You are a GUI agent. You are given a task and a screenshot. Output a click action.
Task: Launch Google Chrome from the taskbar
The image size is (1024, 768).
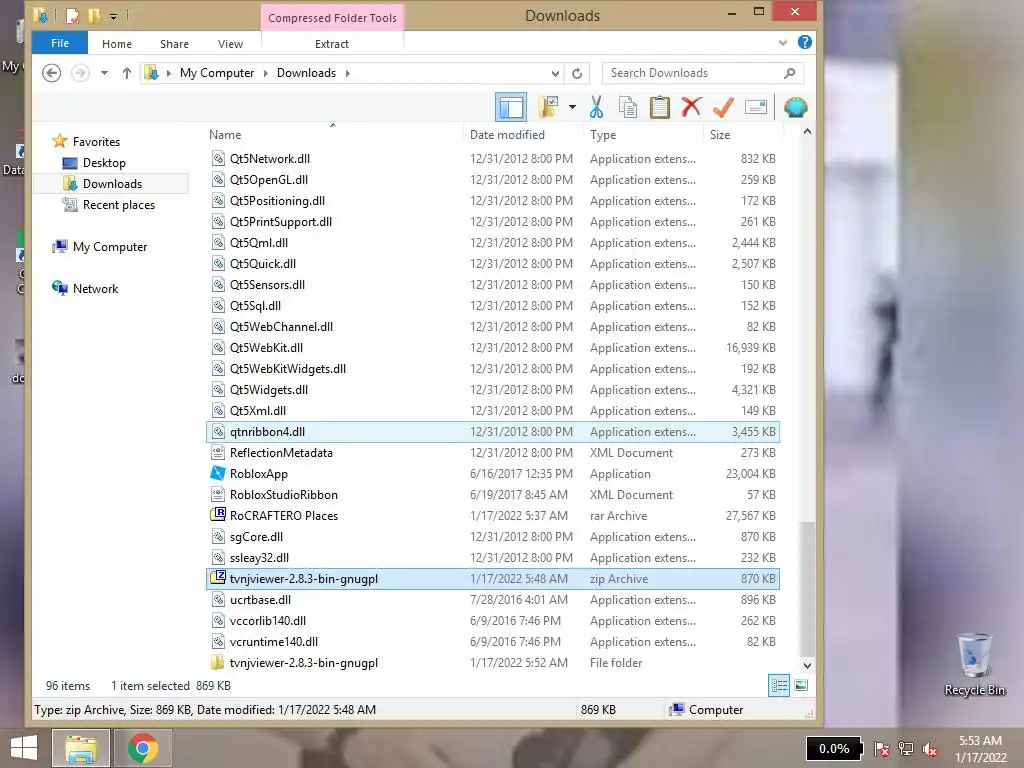coord(143,748)
